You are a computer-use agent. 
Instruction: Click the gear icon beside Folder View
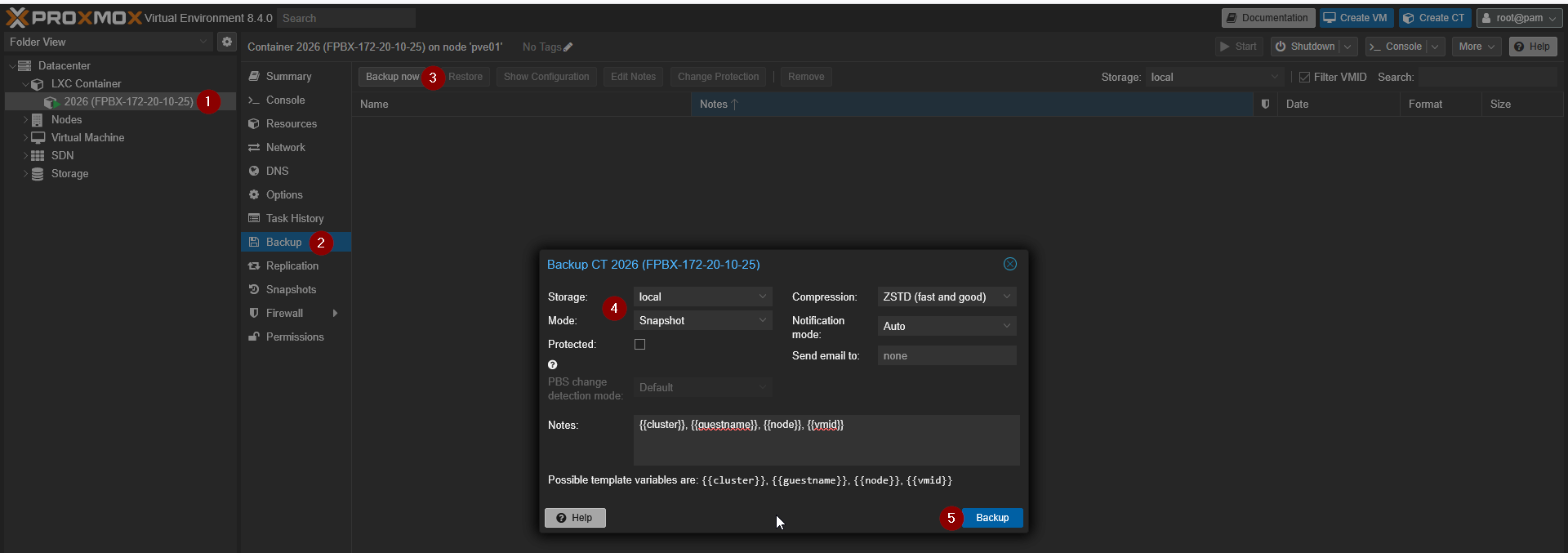coord(227,42)
